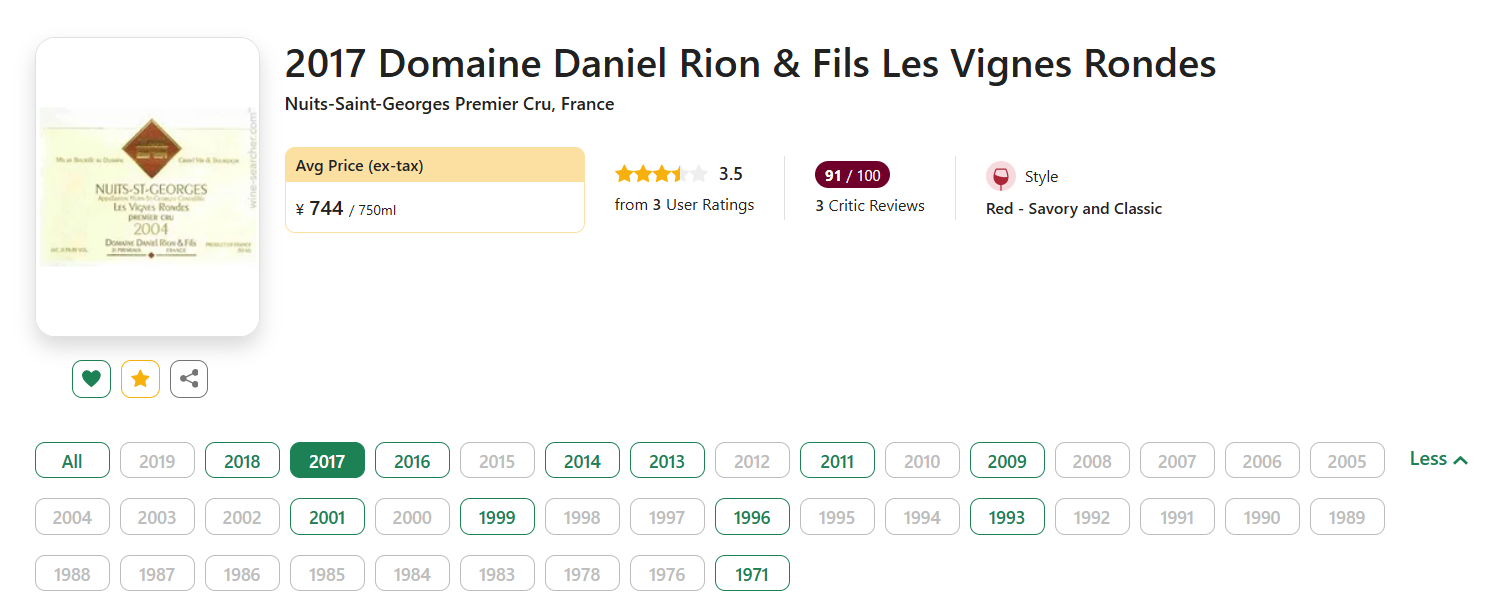Image resolution: width=1501 pixels, height=612 pixels.
Task: Click the red wine glass style icon
Action: tap(1000, 176)
